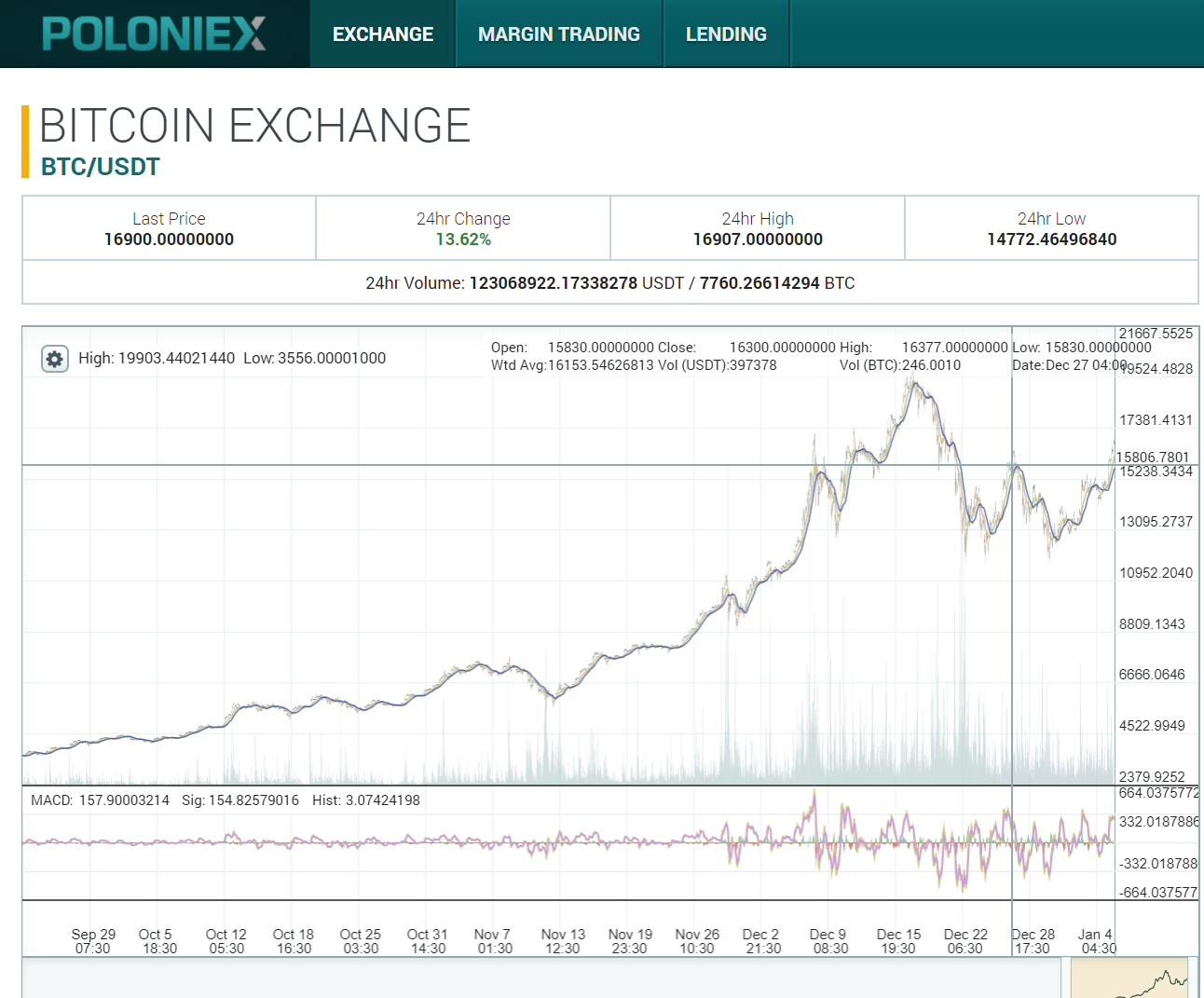Click the Oct 25 03:30 axis label
Viewport: 1204px width, 998px height.
(x=361, y=941)
